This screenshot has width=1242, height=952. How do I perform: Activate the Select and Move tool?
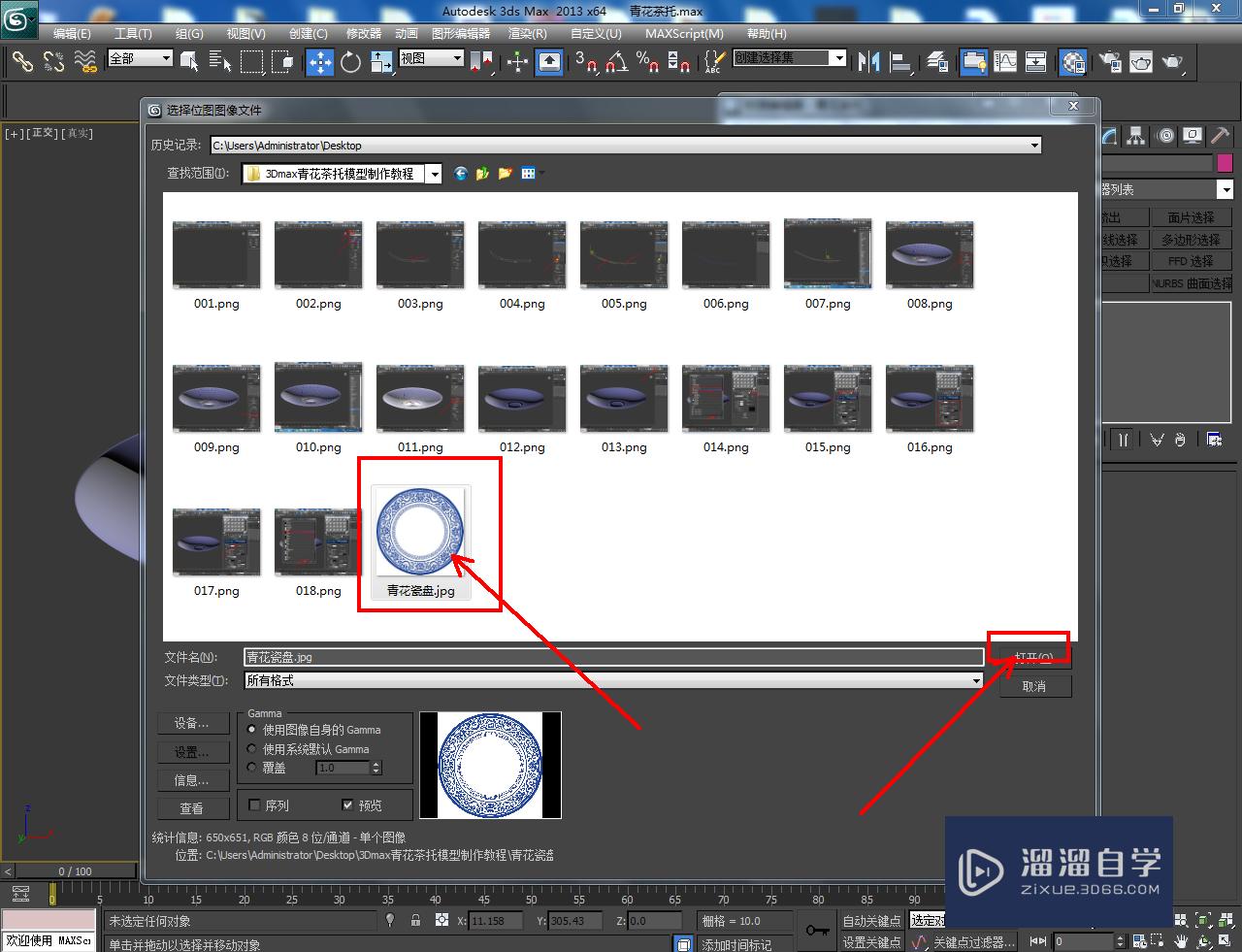tap(319, 62)
